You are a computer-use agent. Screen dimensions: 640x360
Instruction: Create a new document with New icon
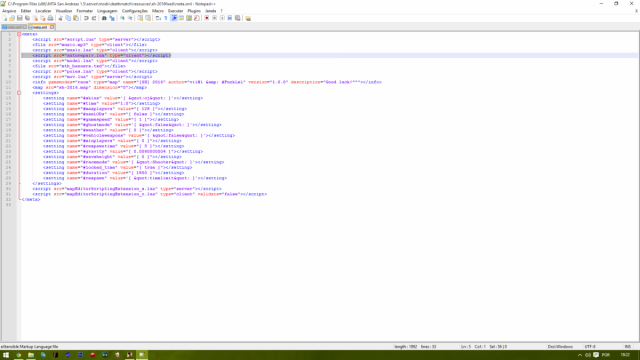tap(4, 18)
